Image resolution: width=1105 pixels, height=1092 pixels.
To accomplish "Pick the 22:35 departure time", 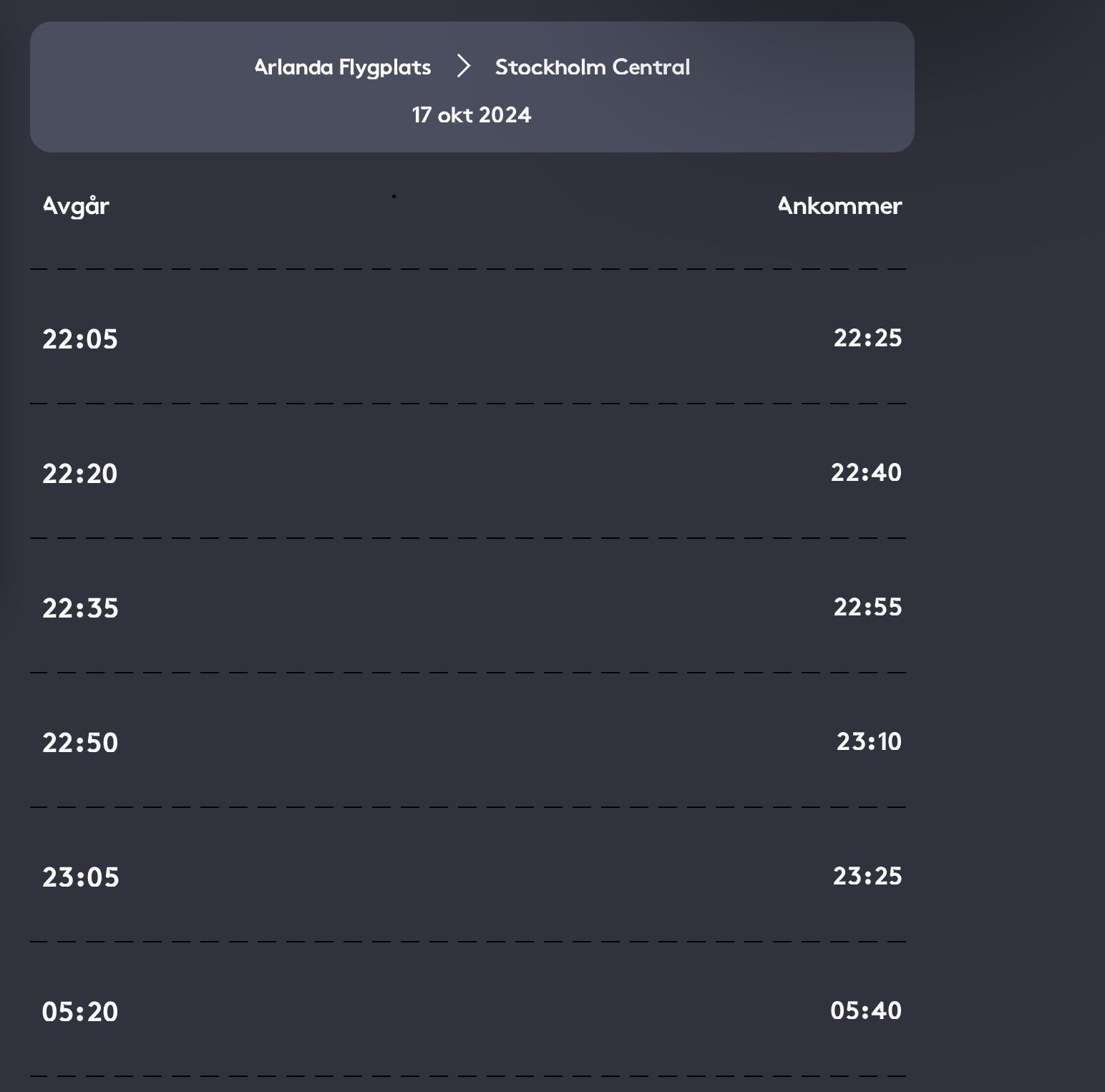I will (x=80, y=608).
